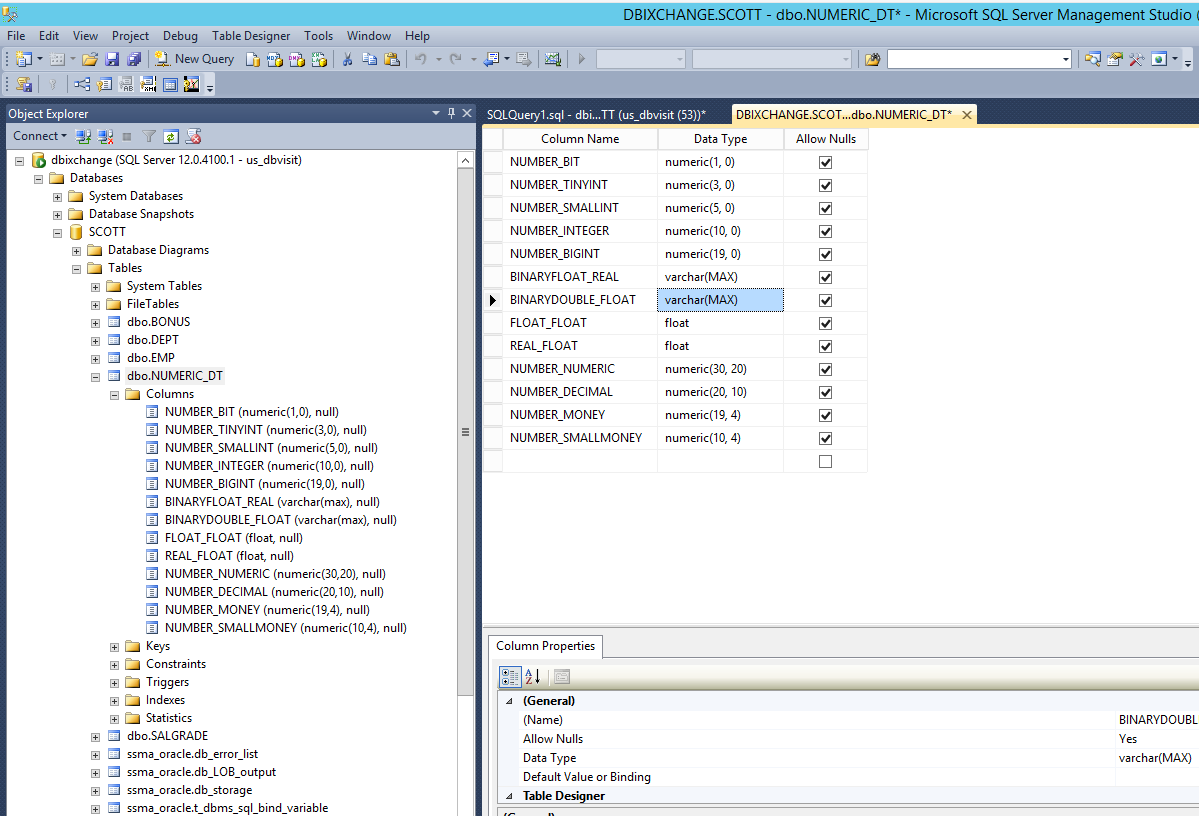The height and width of the screenshot is (816, 1199).
Task: Toggle Allow Nulls for FLOAT_FLOAT
Action: point(825,323)
